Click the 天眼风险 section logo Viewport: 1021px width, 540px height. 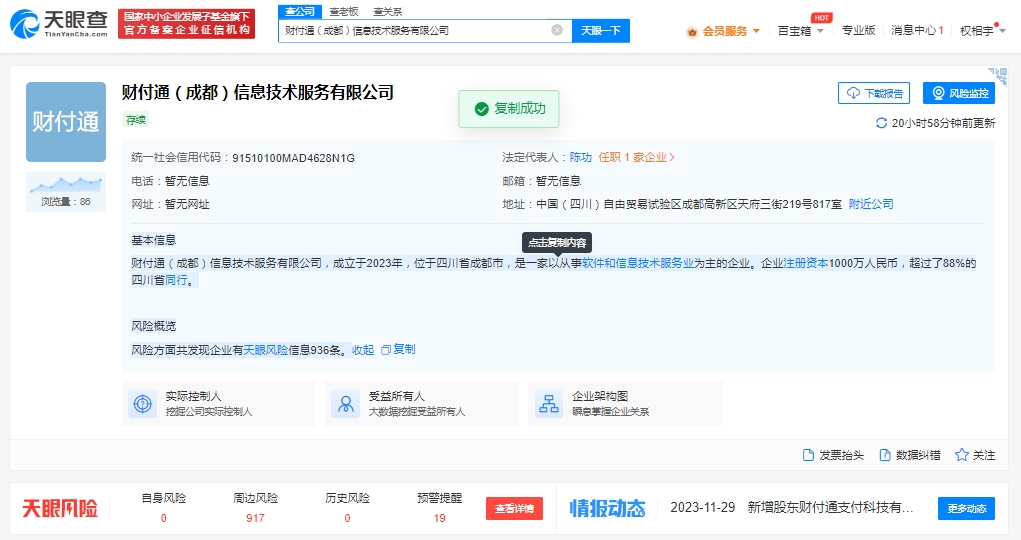pyautogui.click(x=60, y=508)
